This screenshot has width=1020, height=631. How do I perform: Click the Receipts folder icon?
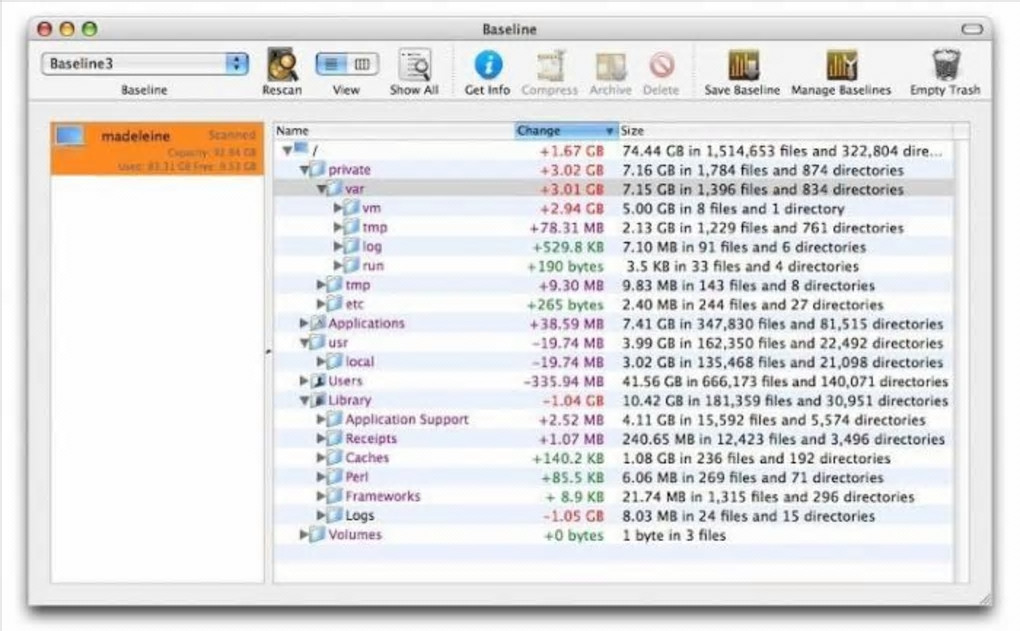click(334, 438)
